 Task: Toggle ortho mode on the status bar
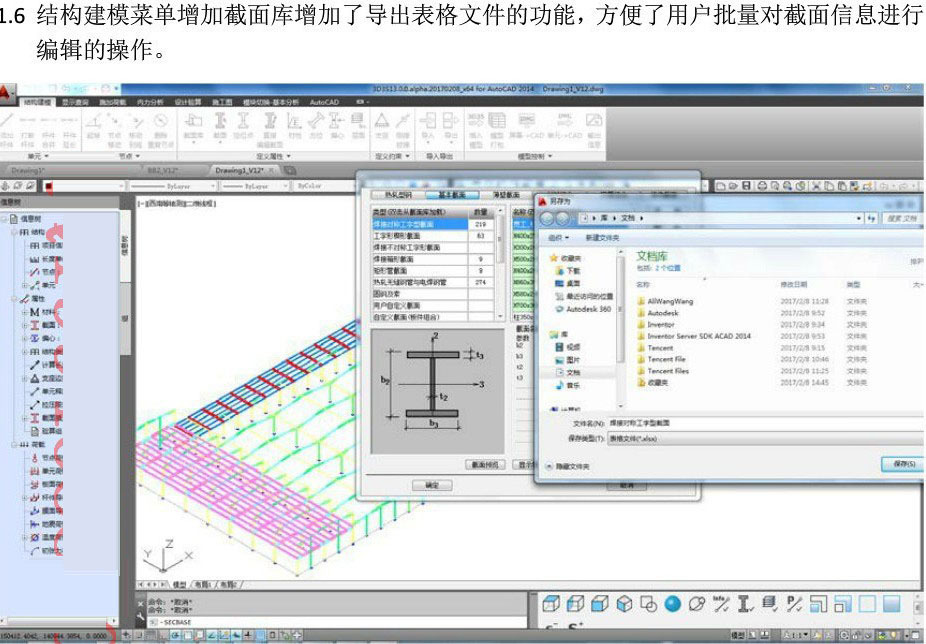point(163,637)
